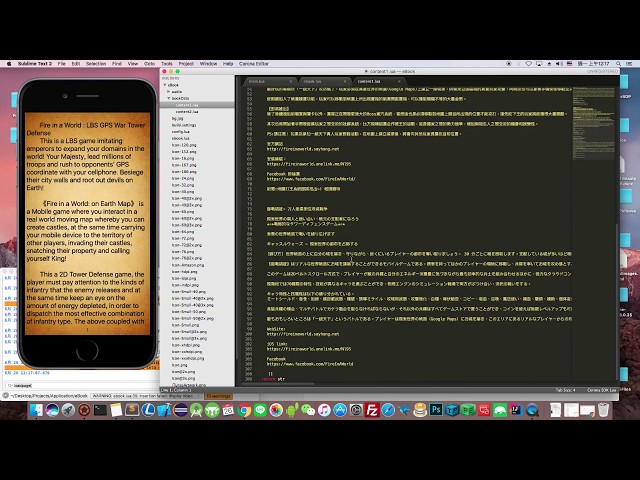The image size is (640, 480).
Task: Open Icon-Small.png in the sidebar
Action: (185, 325)
